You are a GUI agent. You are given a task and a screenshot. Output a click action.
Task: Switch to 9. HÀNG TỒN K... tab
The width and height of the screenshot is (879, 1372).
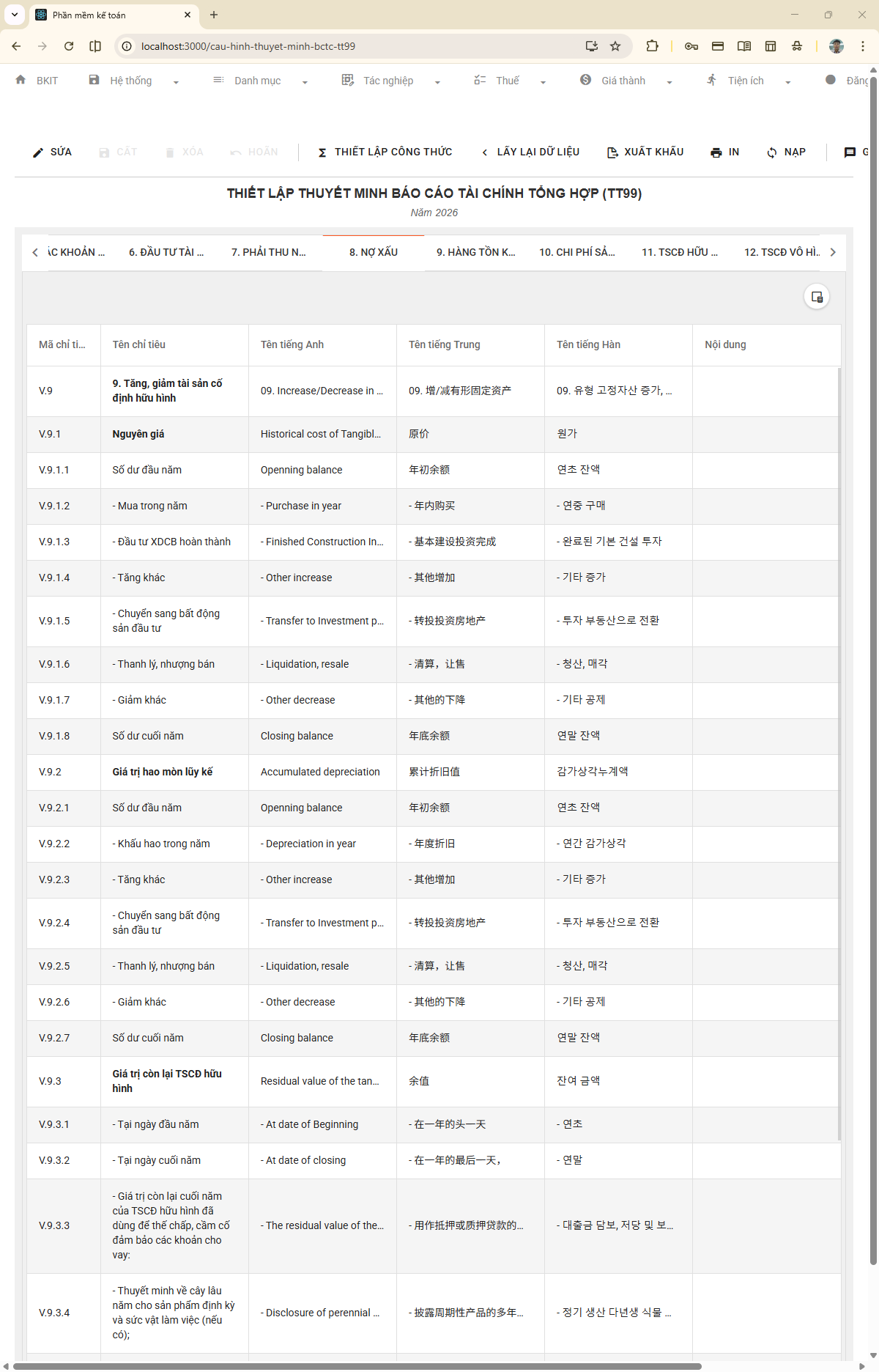tap(476, 252)
